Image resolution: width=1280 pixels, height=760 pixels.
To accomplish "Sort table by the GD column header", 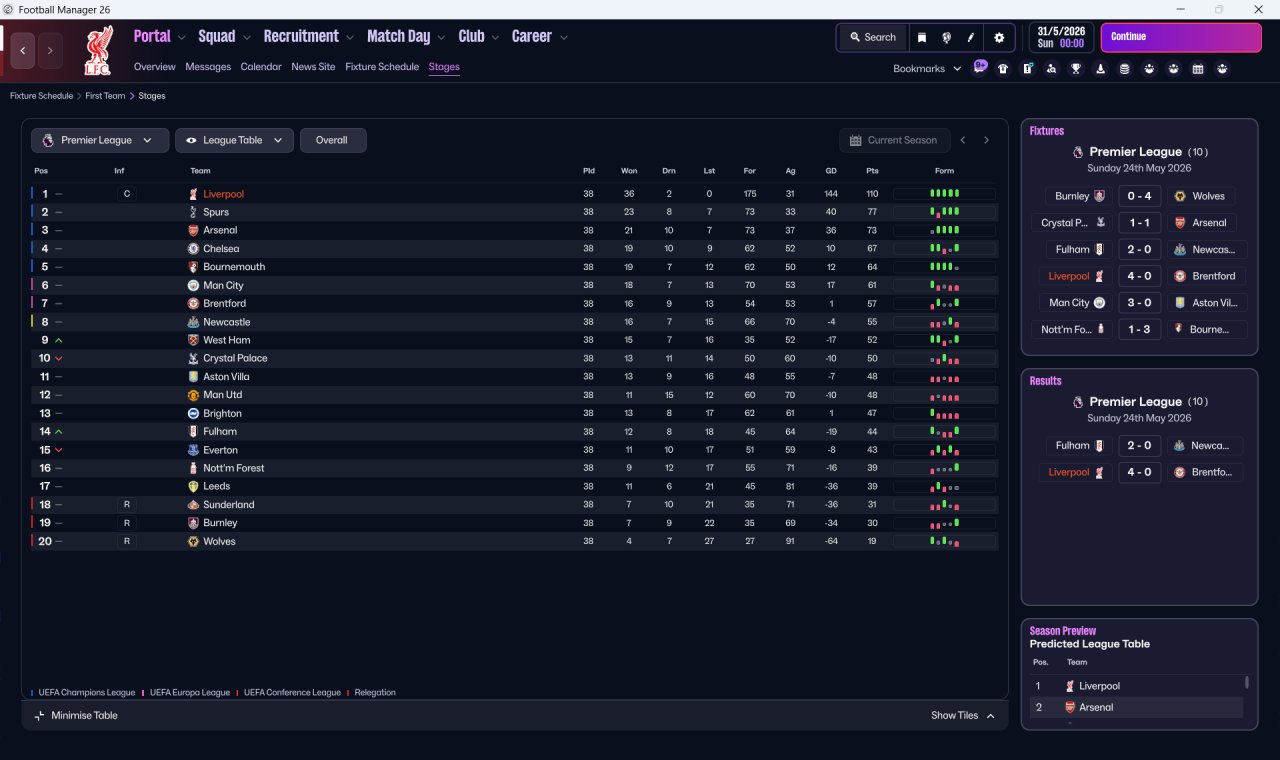I will pyautogui.click(x=831, y=171).
